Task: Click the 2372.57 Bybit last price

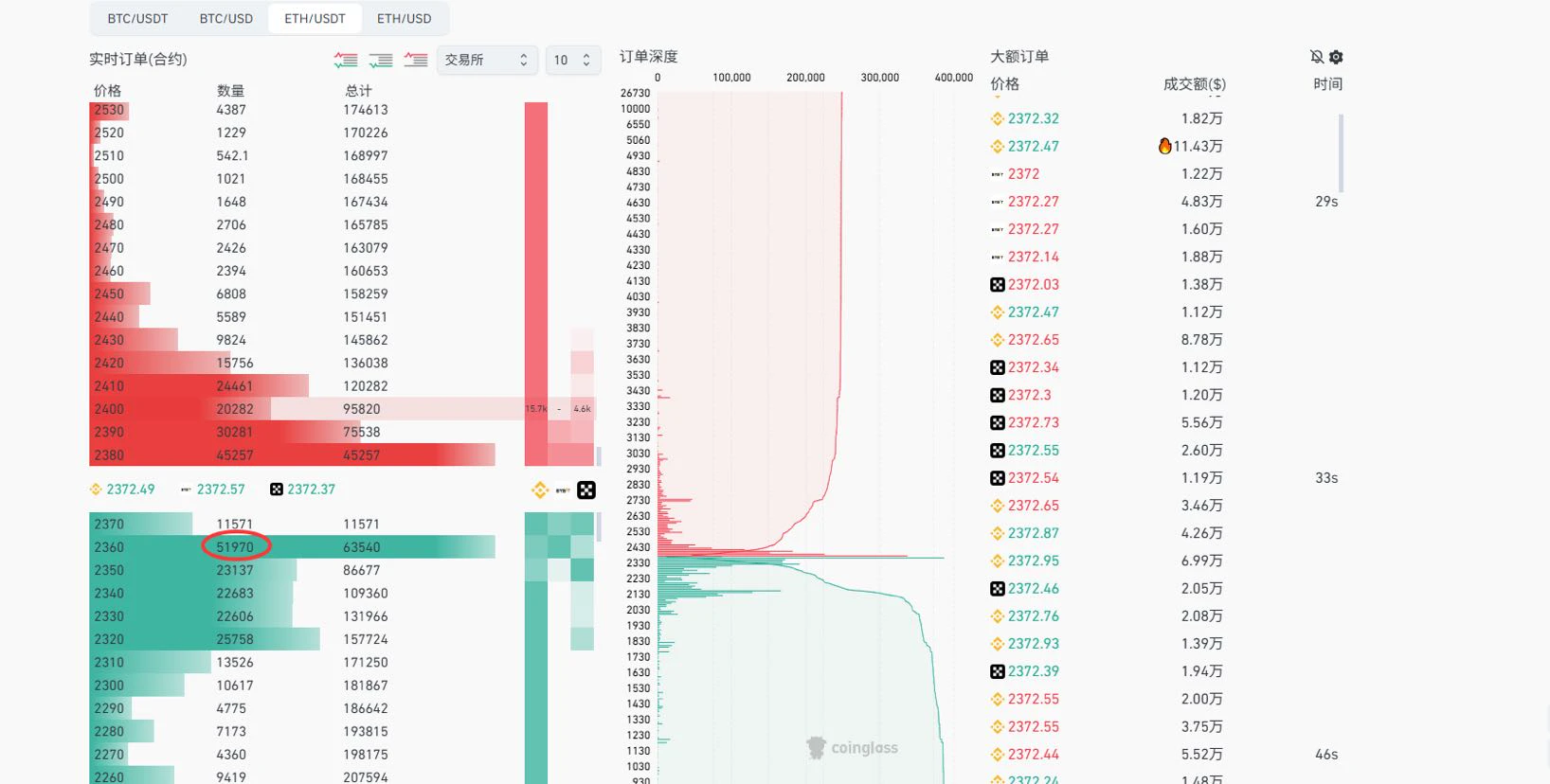Action: coord(221,490)
